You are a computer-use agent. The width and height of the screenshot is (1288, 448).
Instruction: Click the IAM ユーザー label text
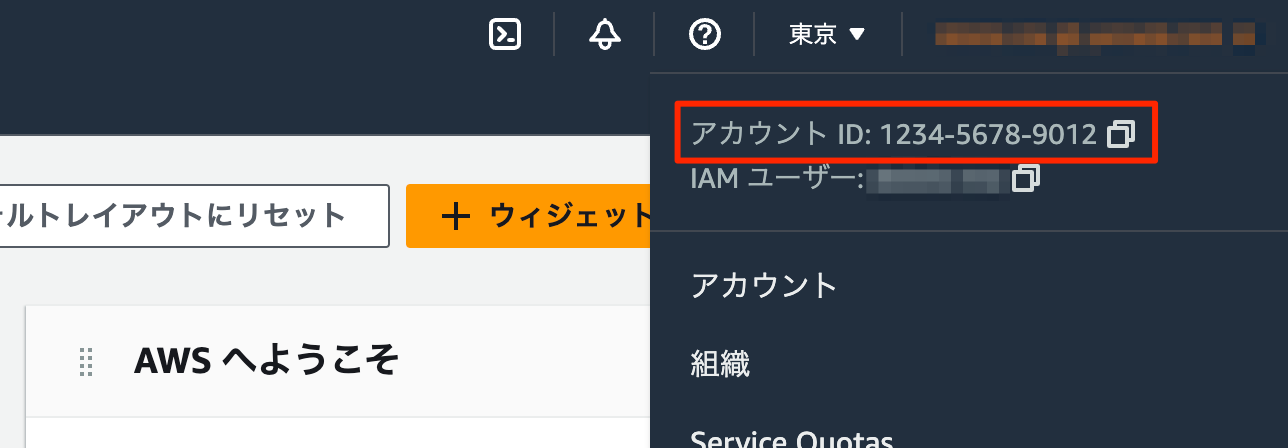click(777, 179)
